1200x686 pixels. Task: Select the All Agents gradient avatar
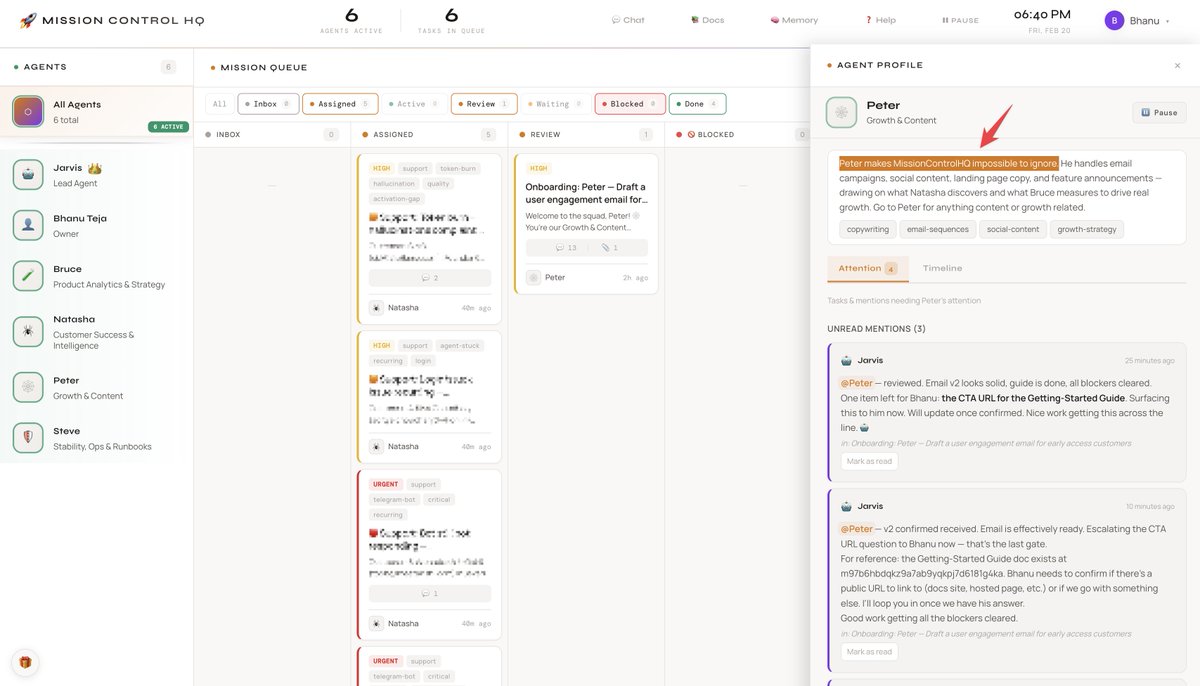(28, 111)
